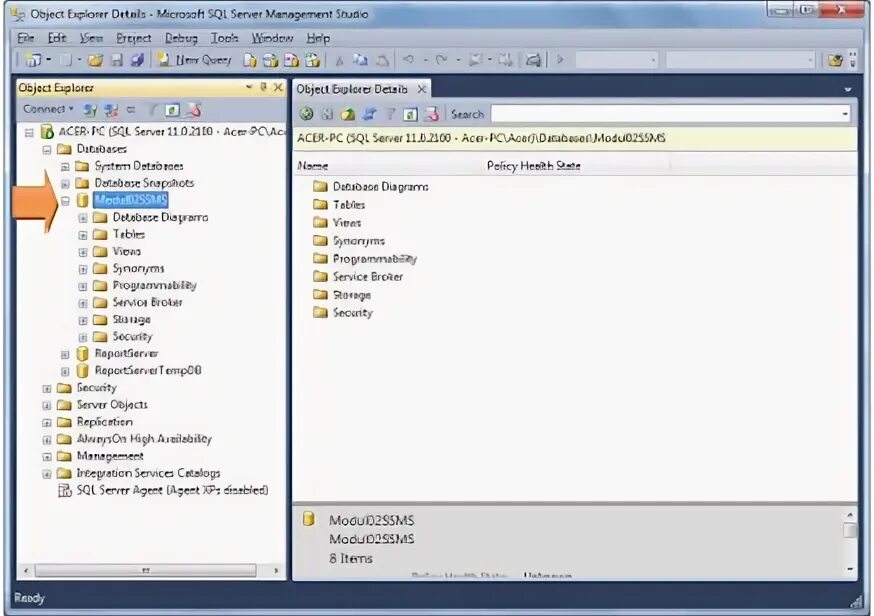Close the Object Explorer panel

click(278, 87)
